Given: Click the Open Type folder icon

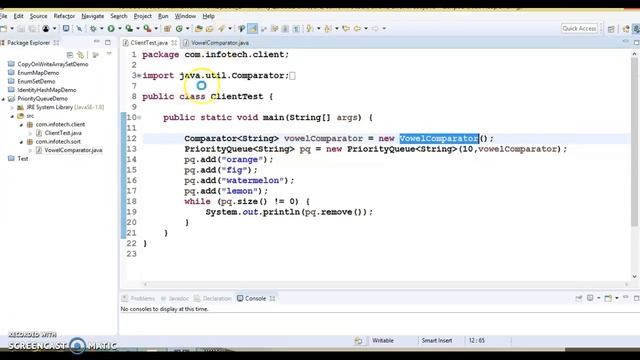Looking at the screenshot, I should point(199,29).
